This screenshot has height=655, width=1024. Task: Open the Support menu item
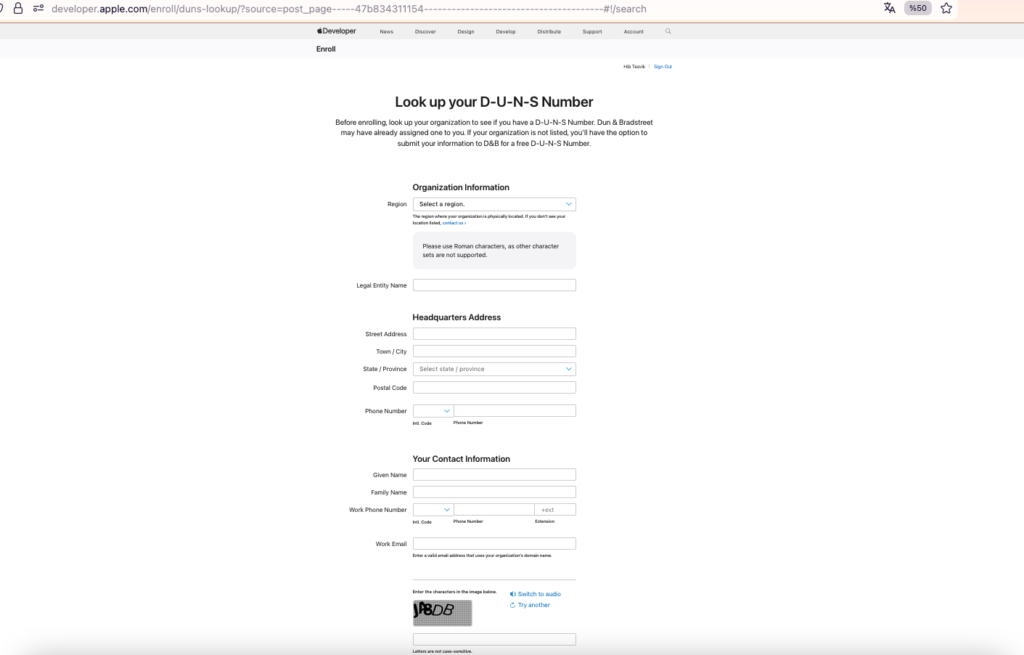tap(592, 32)
